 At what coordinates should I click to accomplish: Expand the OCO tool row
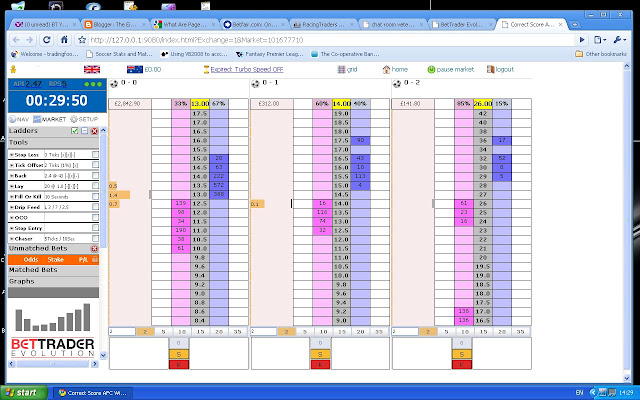12,218
